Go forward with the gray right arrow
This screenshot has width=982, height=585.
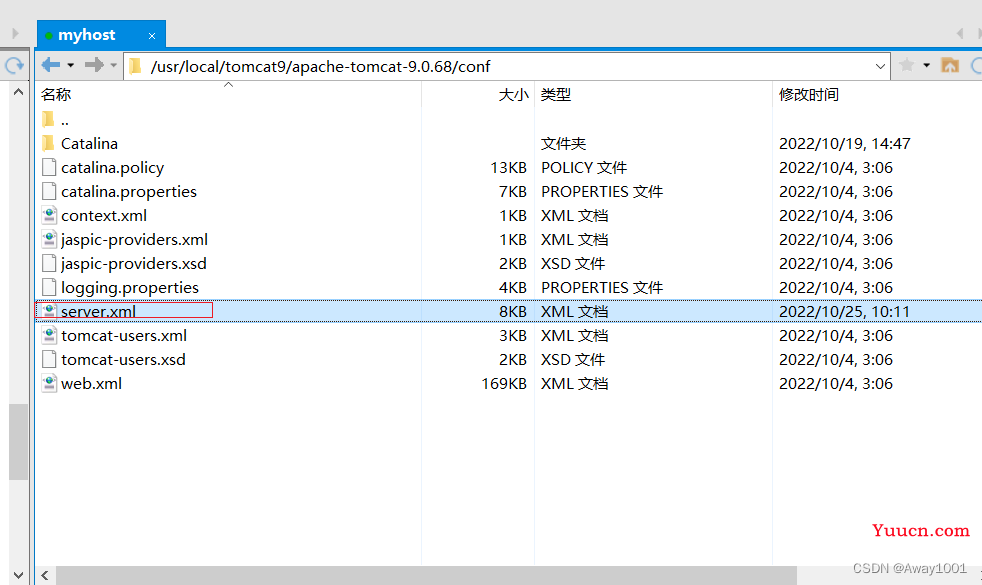click(94, 65)
